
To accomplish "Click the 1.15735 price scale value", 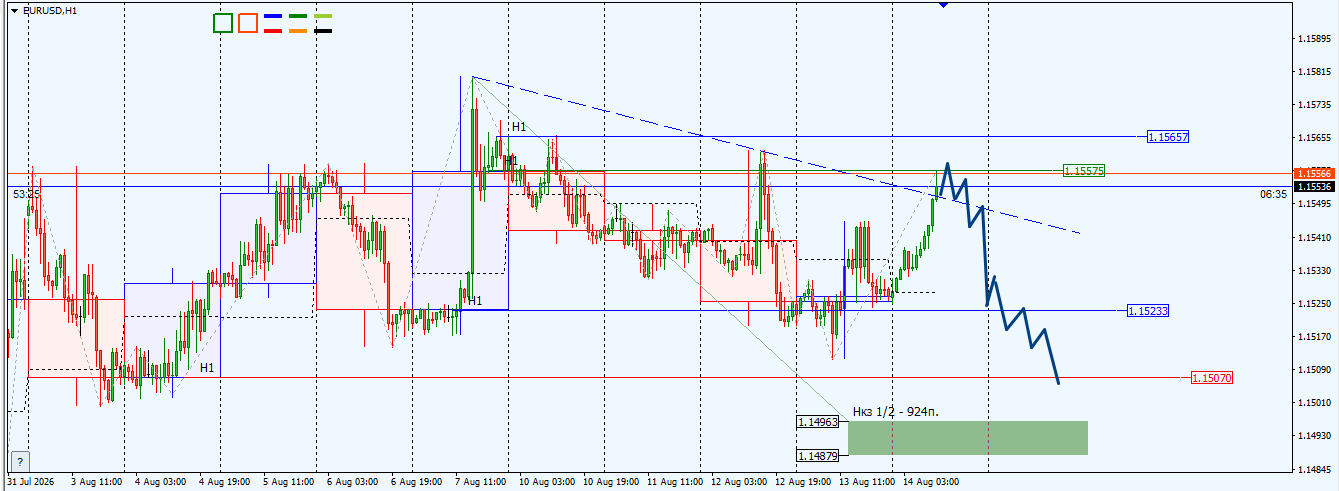I will (1314, 105).
